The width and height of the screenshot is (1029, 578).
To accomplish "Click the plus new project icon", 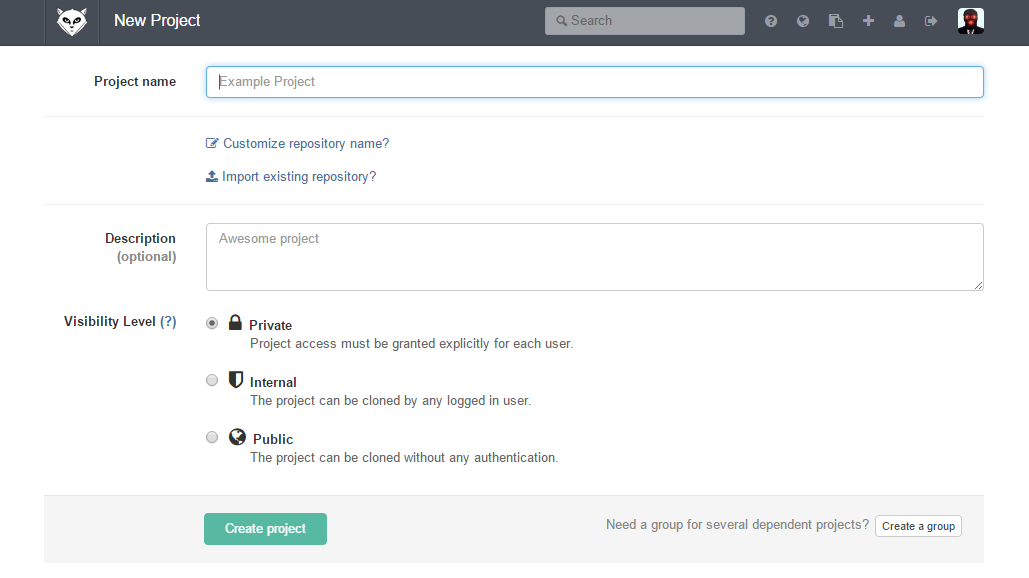I will (x=868, y=21).
